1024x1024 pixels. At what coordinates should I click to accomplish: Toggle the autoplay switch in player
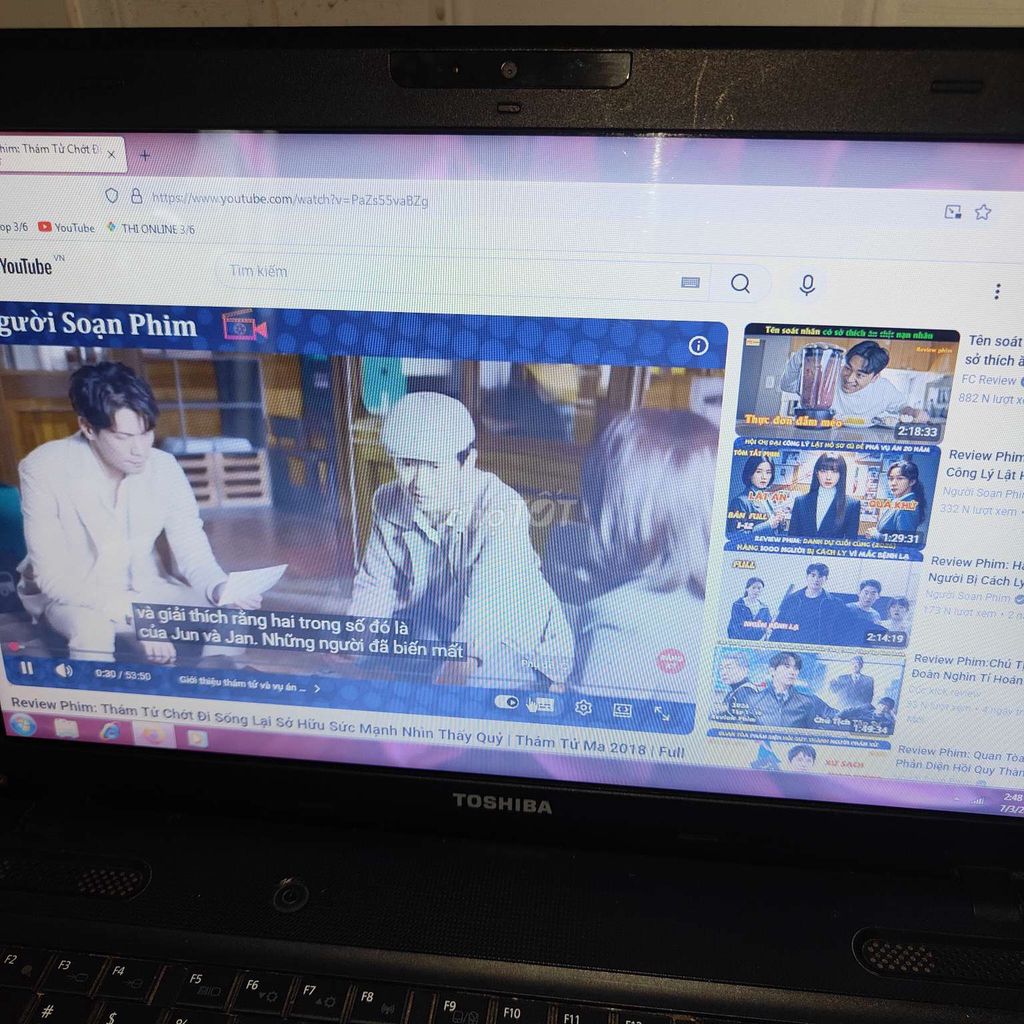tap(506, 701)
